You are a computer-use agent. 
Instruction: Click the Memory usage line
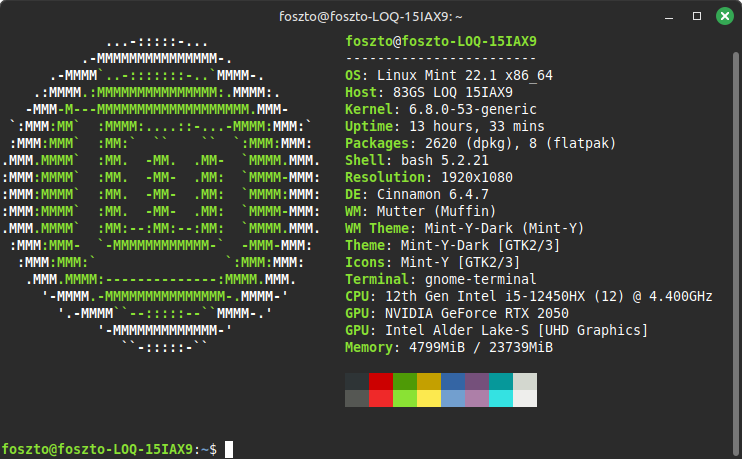pyautogui.click(x=449, y=347)
